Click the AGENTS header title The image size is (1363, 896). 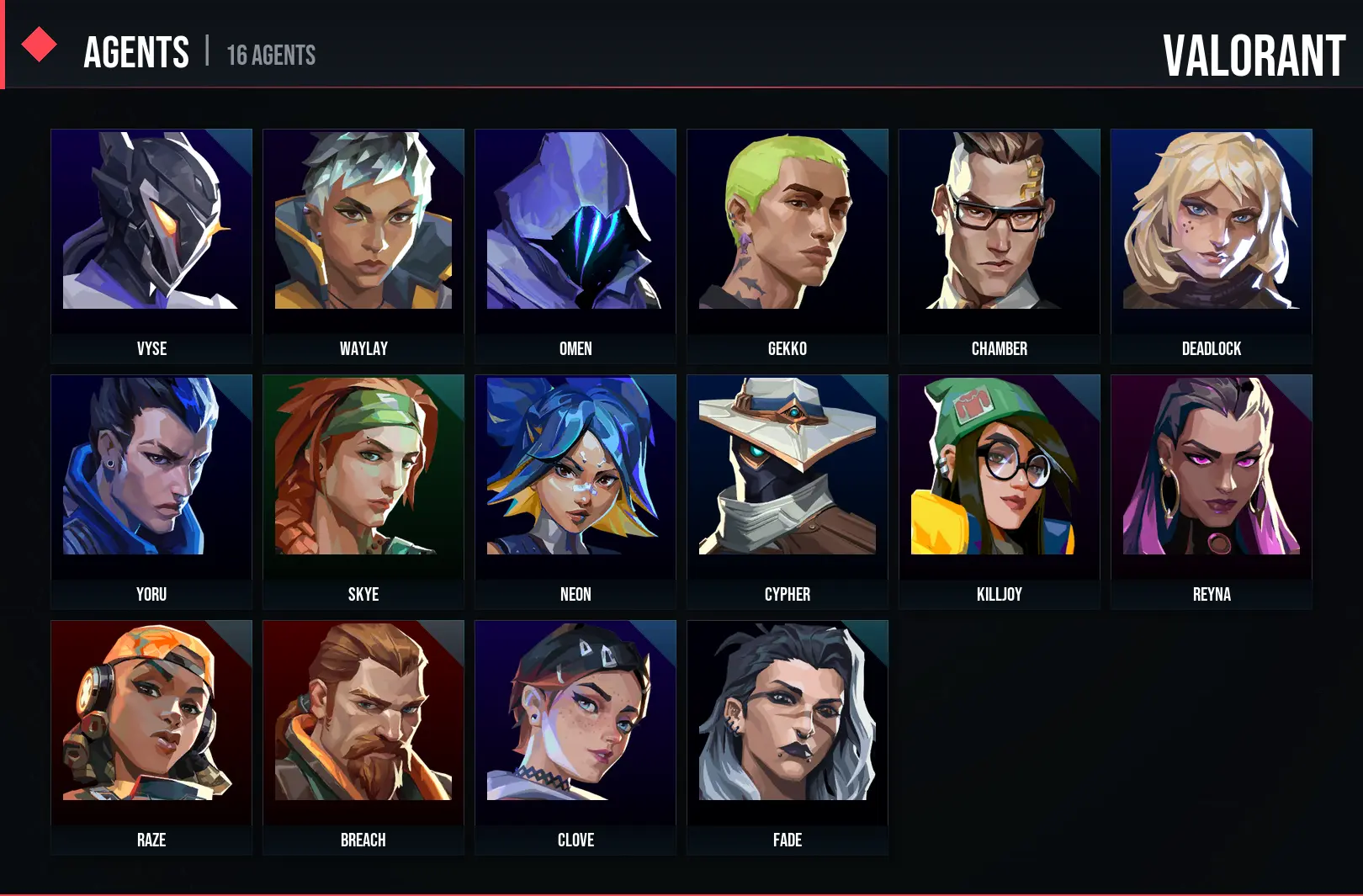click(136, 53)
